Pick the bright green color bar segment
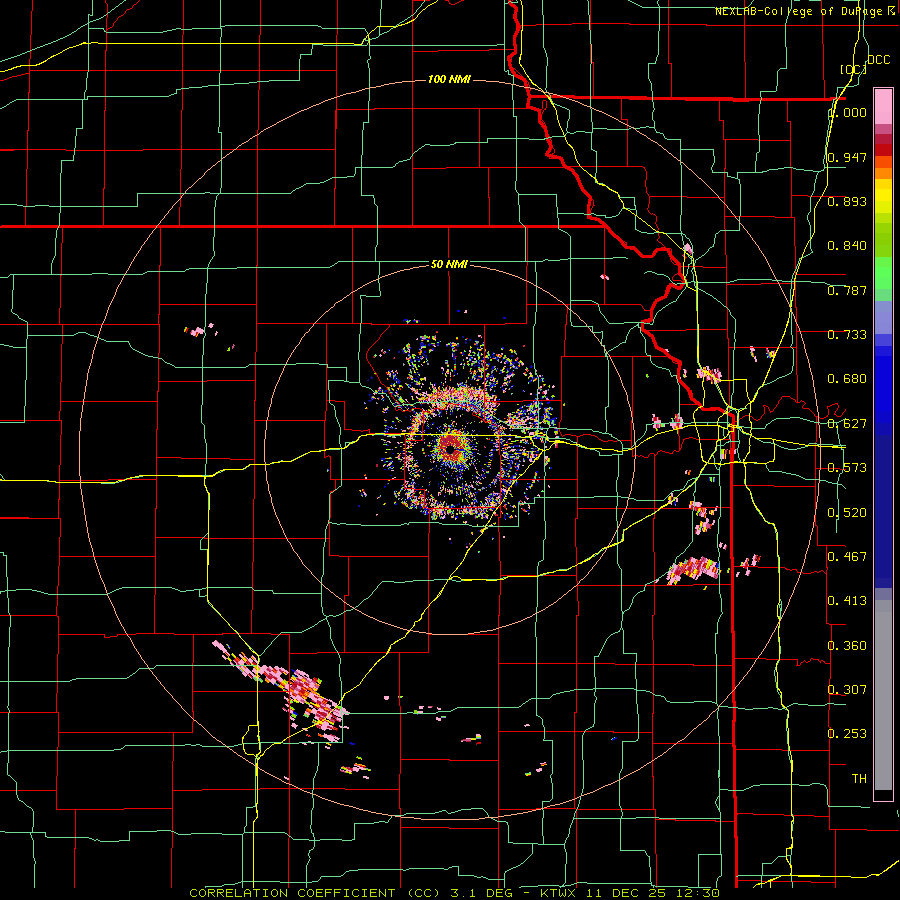 (x=883, y=273)
